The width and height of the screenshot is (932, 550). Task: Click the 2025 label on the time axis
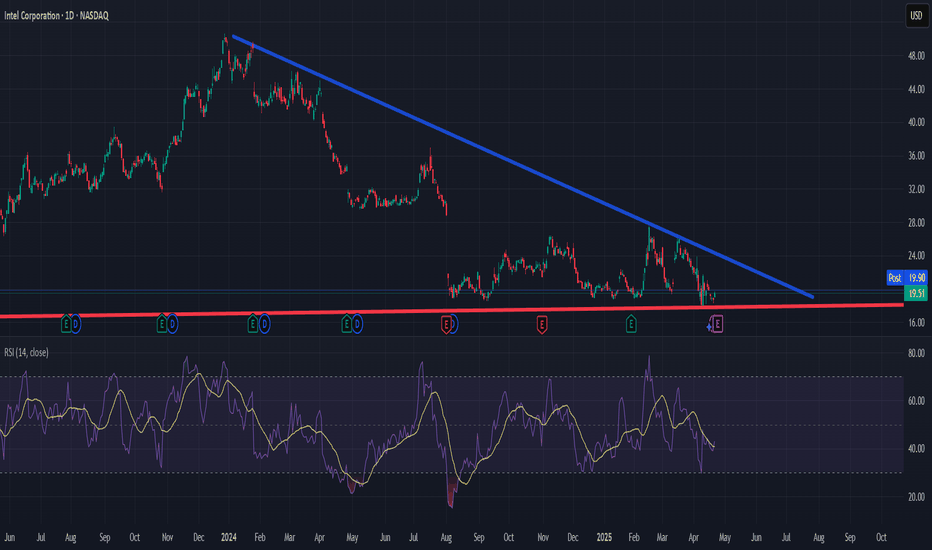tap(604, 537)
